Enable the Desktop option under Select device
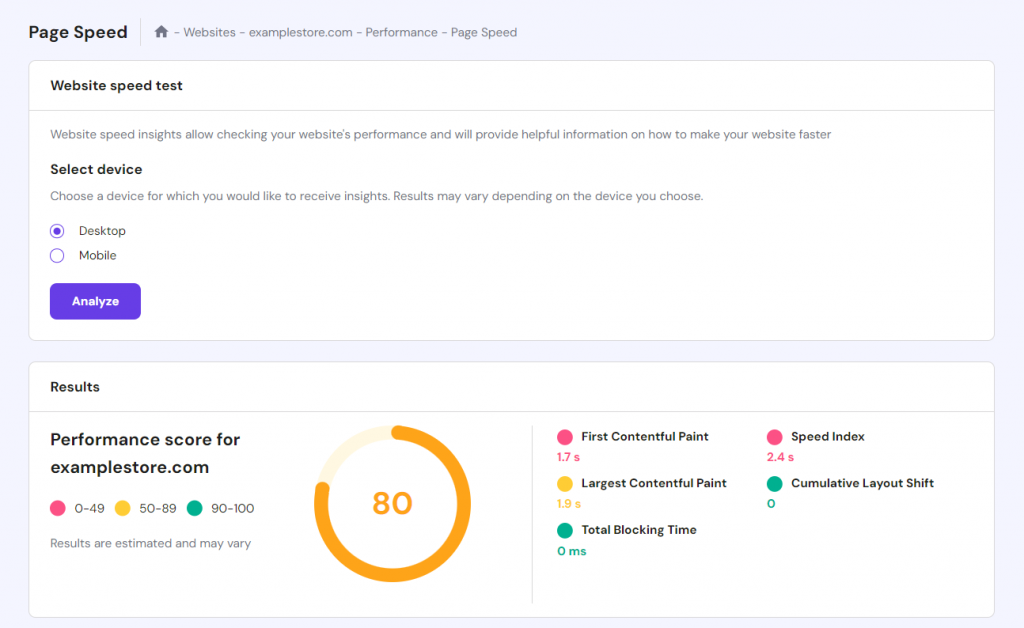The width and height of the screenshot is (1024, 628). click(x=57, y=230)
